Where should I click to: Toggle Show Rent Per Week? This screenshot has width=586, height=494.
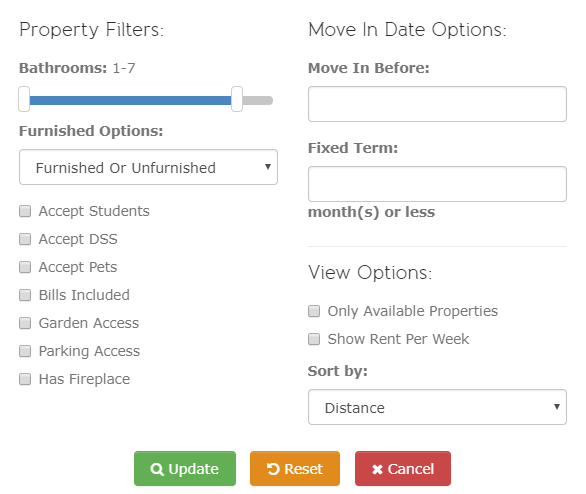pyautogui.click(x=314, y=339)
